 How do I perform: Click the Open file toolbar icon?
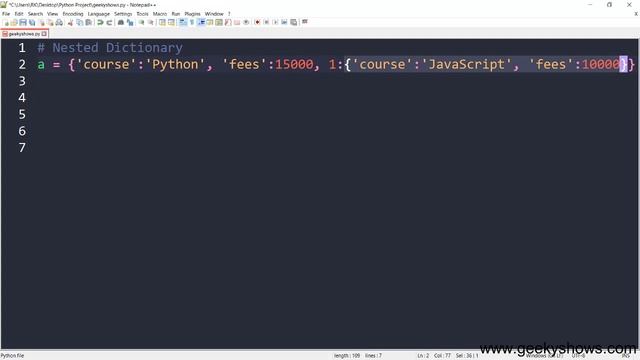click(x=14, y=22)
